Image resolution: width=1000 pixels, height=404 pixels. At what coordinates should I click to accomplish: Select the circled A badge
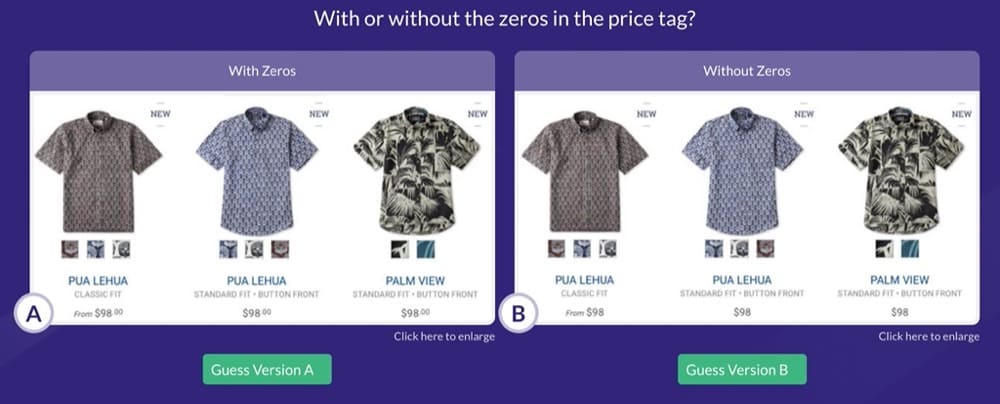(x=33, y=315)
